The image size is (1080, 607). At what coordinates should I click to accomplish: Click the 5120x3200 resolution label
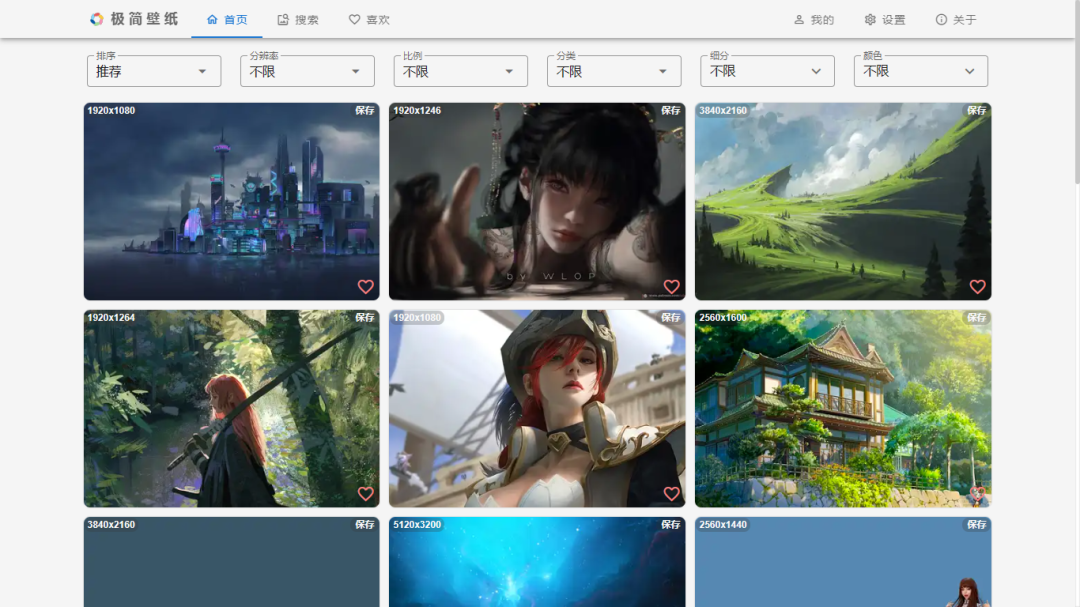pos(417,525)
